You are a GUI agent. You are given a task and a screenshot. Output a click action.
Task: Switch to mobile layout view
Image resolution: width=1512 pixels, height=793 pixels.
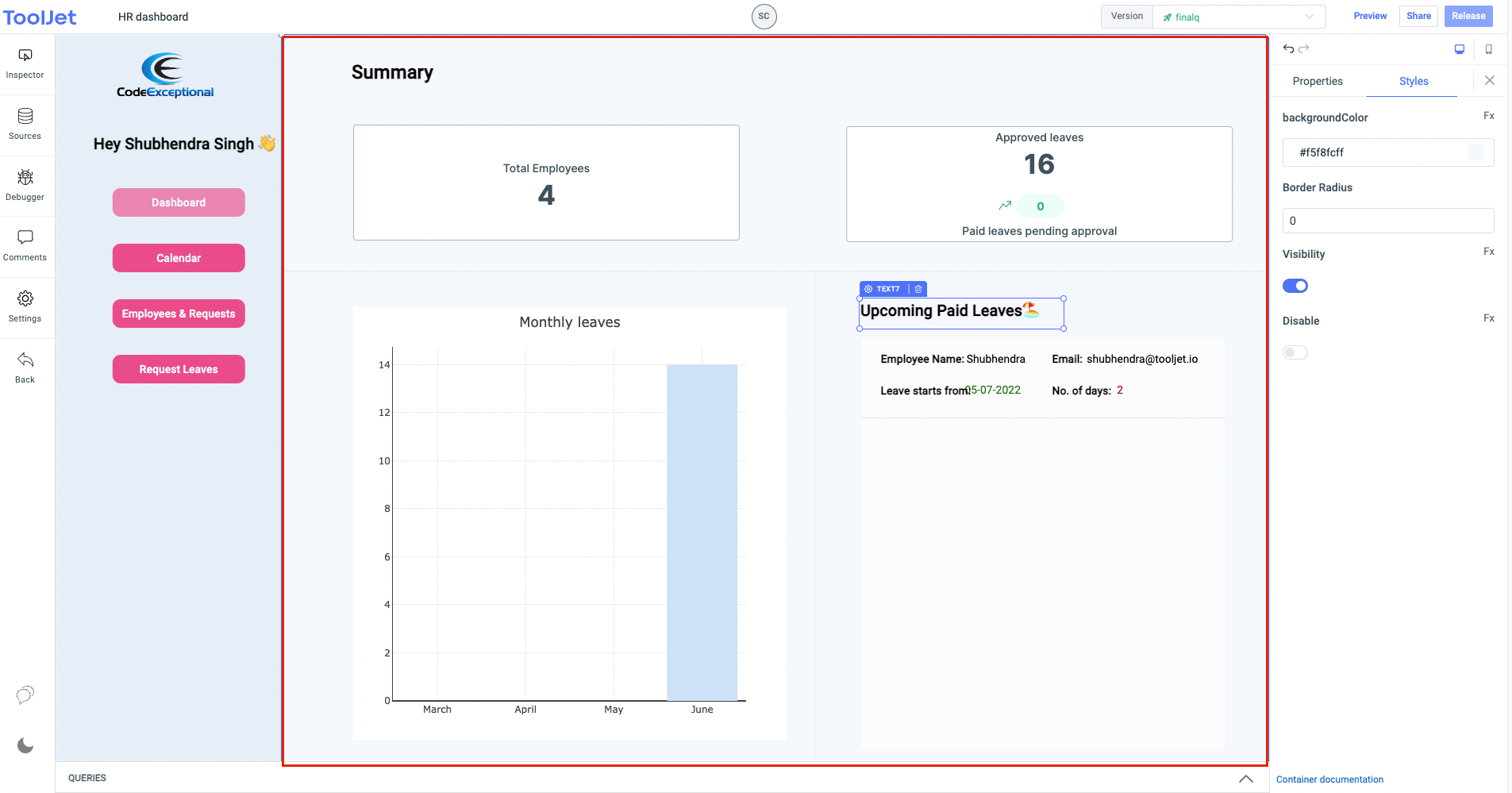(x=1490, y=48)
